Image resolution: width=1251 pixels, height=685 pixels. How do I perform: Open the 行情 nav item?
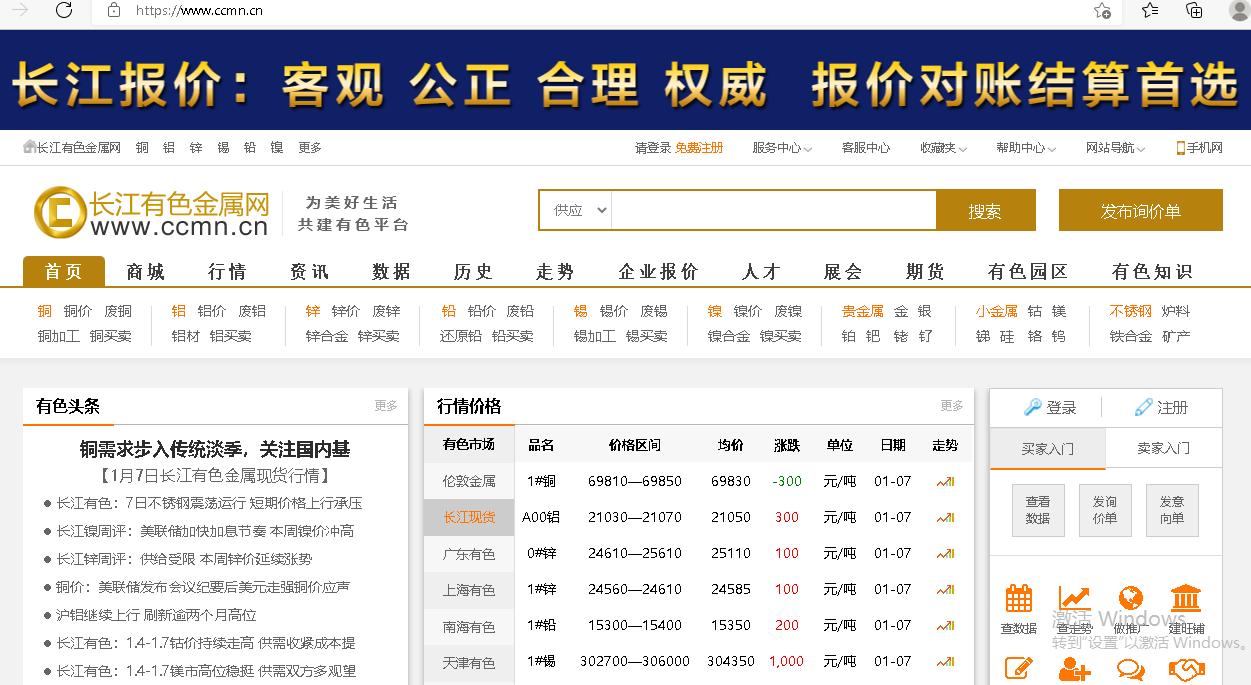coord(227,271)
